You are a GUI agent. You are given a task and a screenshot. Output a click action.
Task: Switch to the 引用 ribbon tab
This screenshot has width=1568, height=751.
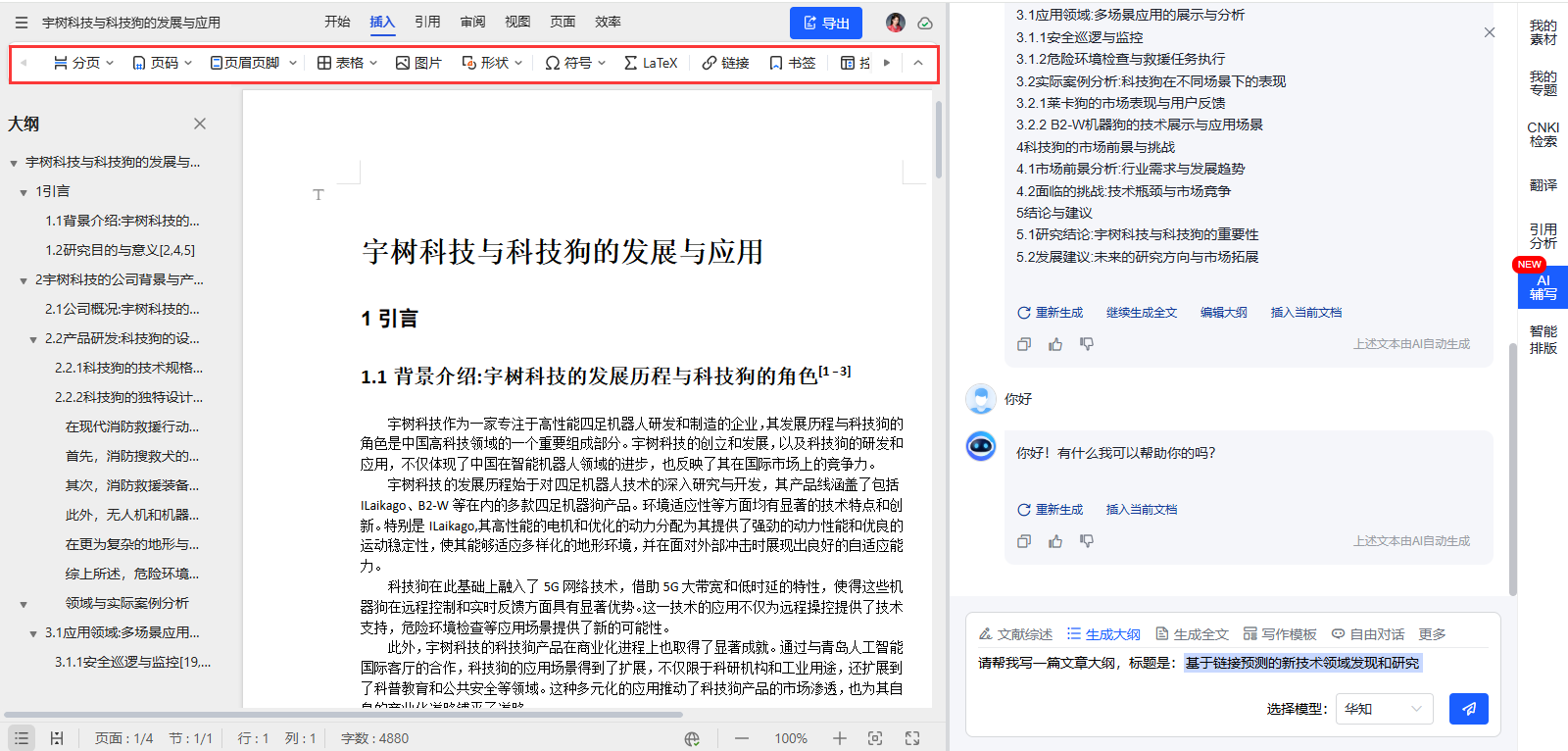427,22
